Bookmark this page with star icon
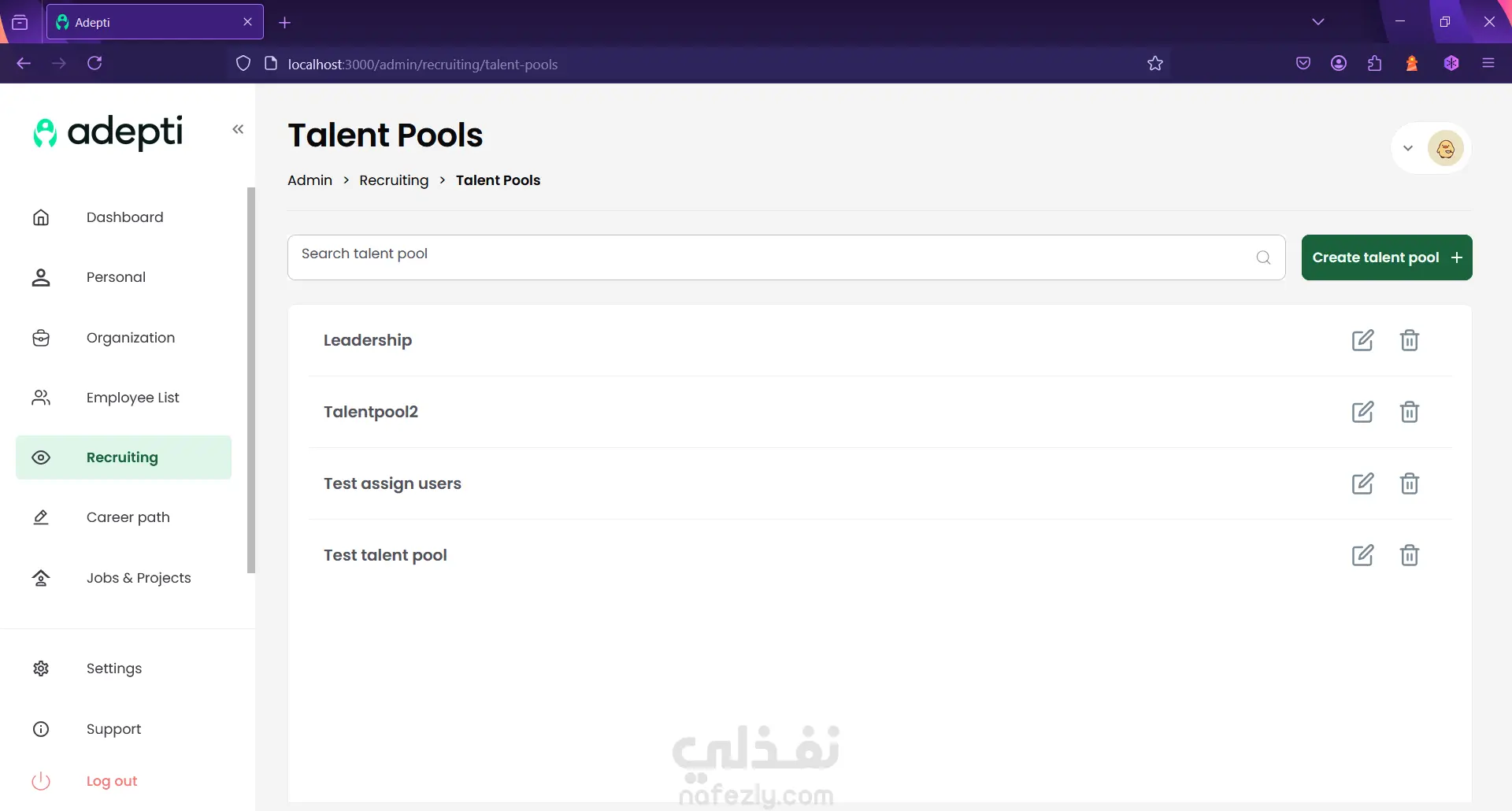 point(1154,64)
